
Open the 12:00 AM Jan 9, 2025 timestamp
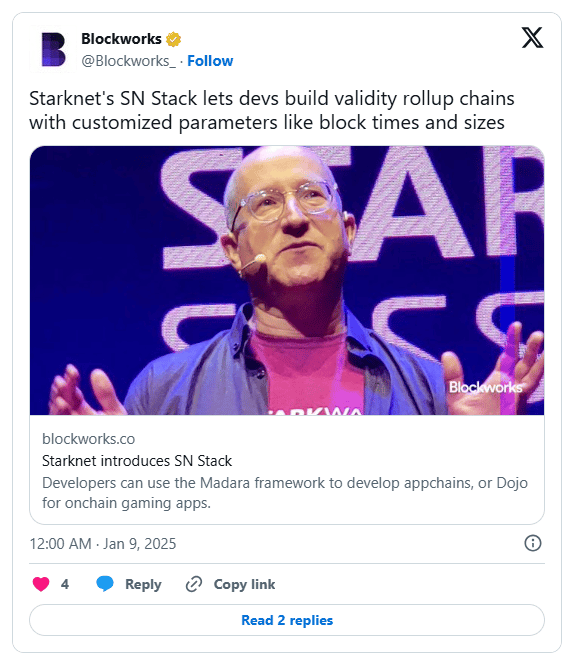pos(103,544)
